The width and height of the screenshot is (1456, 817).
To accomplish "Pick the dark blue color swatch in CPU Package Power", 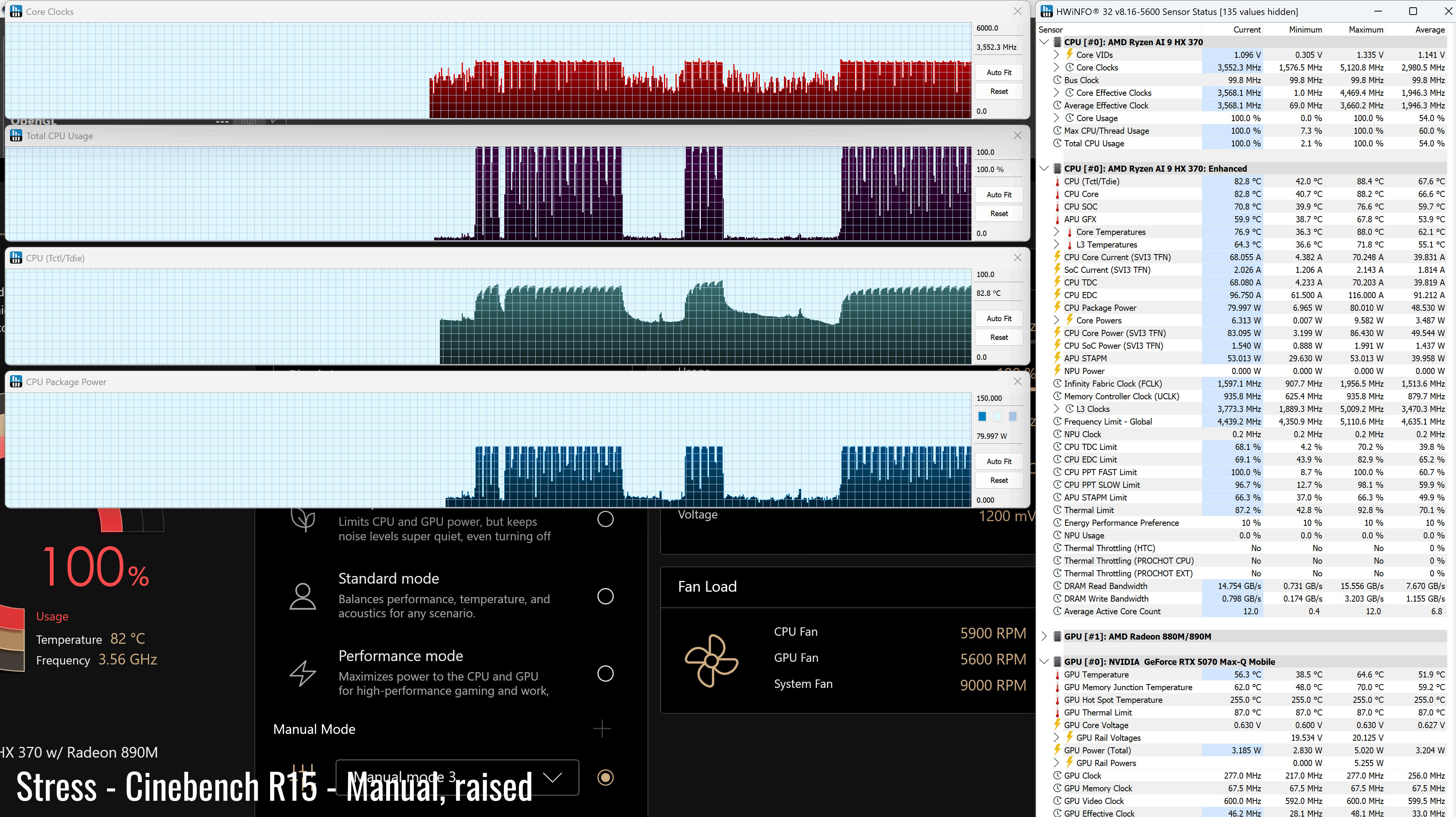I will point(982,416).
